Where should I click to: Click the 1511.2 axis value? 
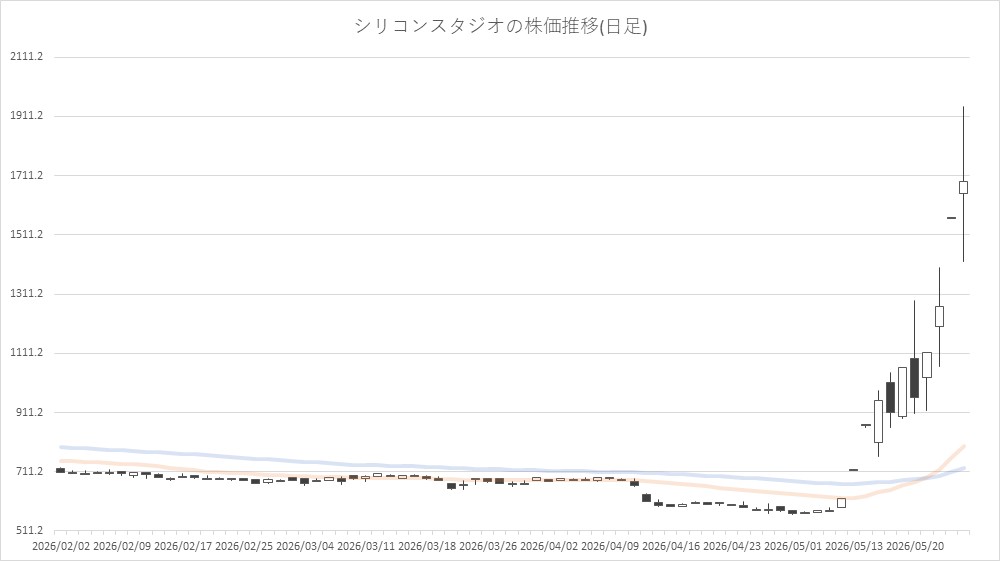point(27,235)
